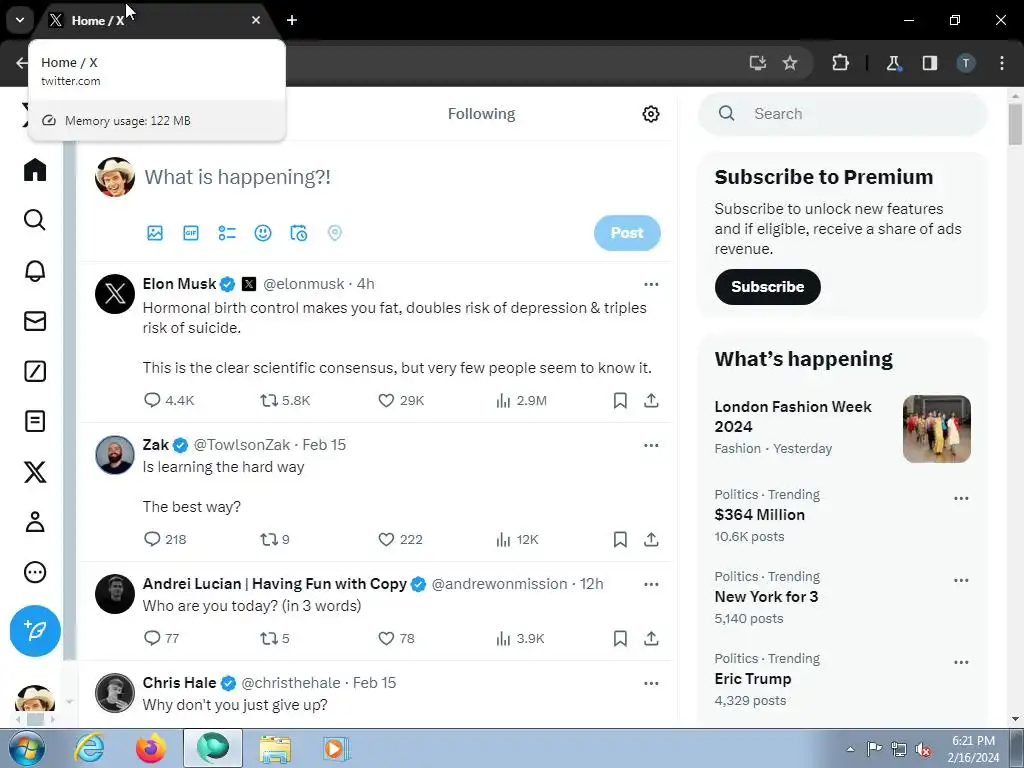Image resolution: width=1024 pixels, height=768 pixels.
Task: View analytics of Elon Musk's post
Action: coord(520,400)
